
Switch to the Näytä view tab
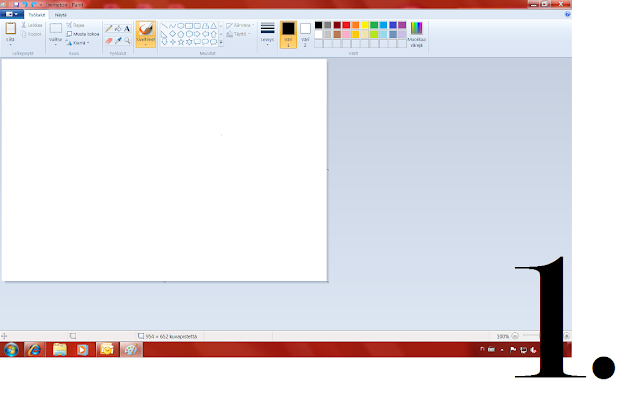click(x=60, y=15)
